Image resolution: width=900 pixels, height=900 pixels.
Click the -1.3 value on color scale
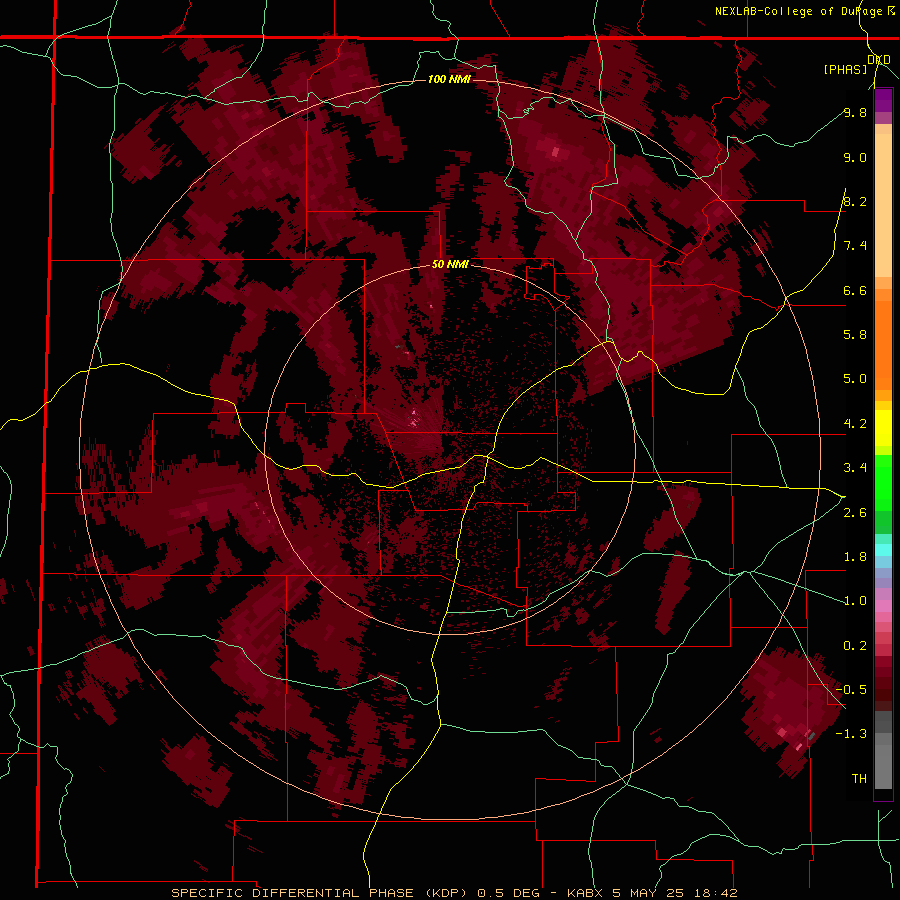point(851,734)
